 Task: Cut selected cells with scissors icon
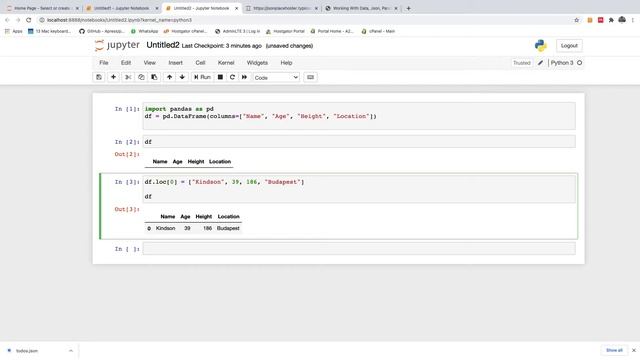click(x=128, y=77)
